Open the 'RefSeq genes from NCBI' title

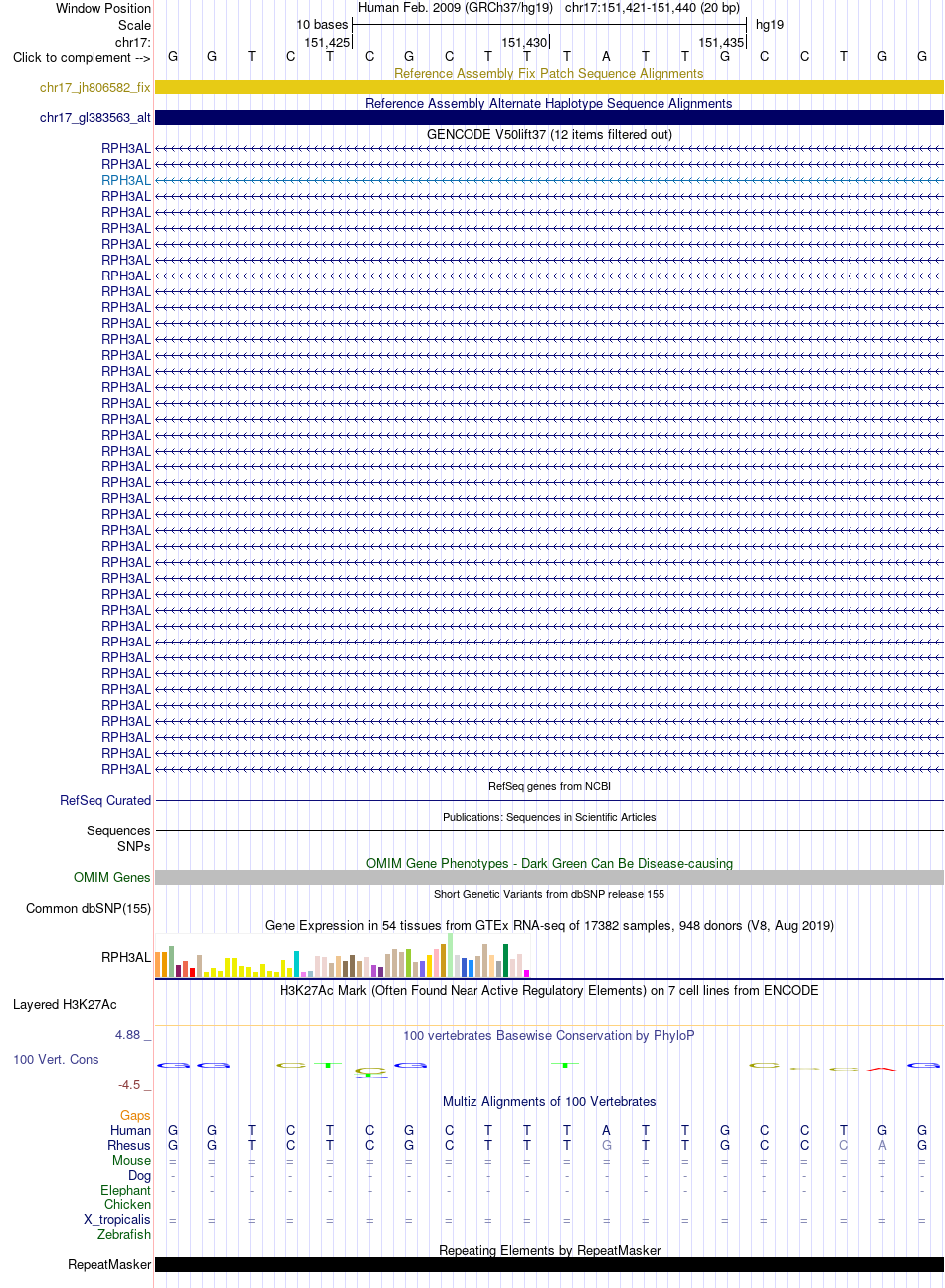(x=549, y=786)
